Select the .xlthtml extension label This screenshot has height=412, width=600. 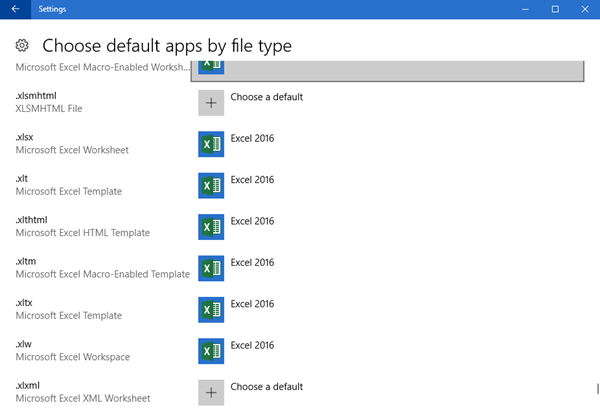pos(31,220)
